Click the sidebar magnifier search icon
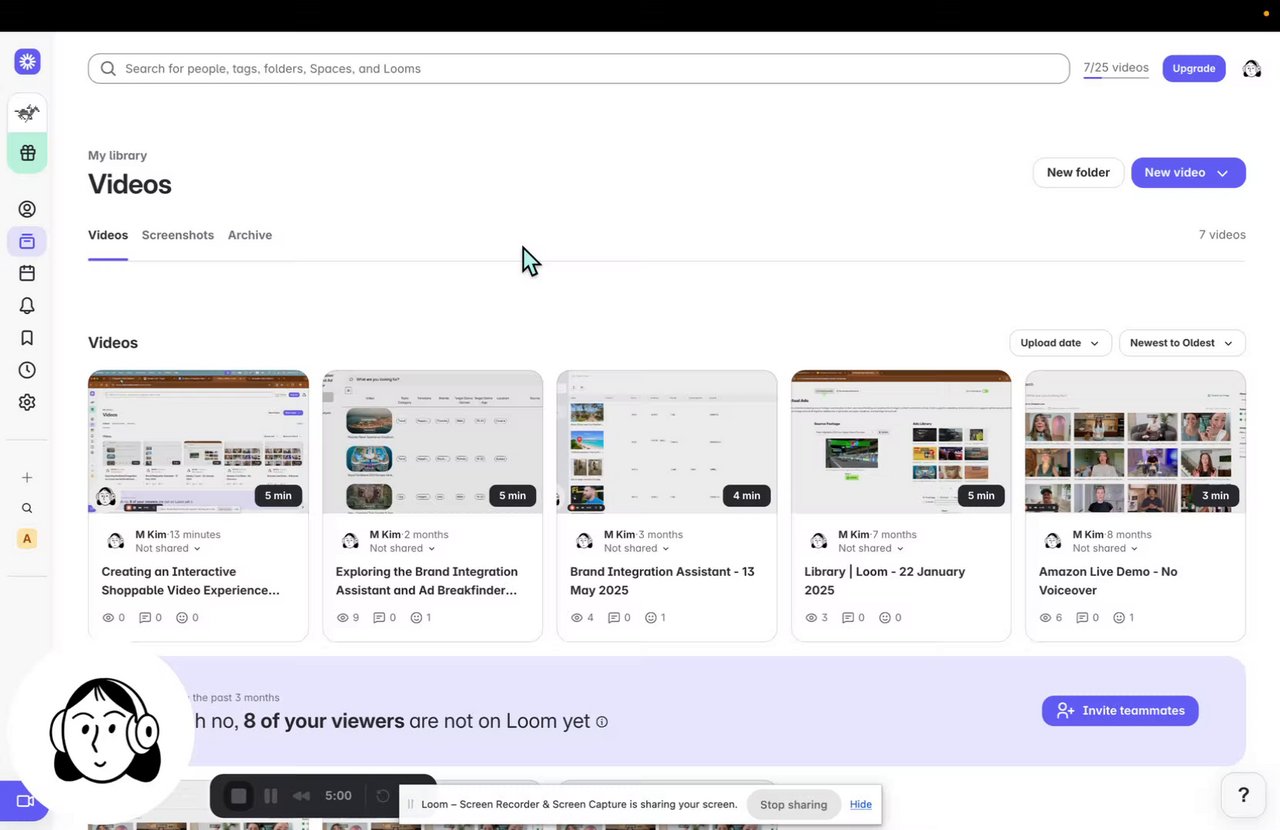 click(27, 508)
